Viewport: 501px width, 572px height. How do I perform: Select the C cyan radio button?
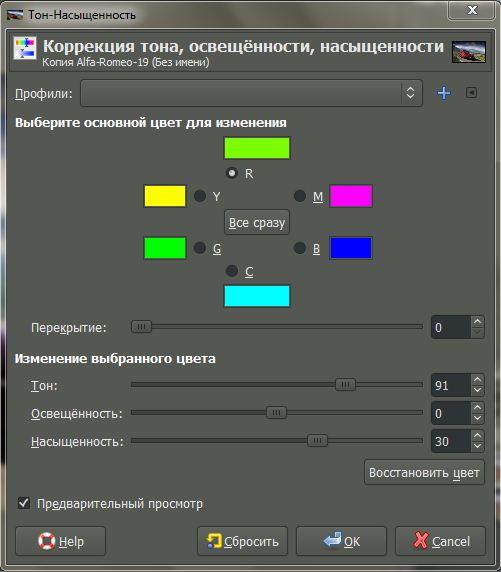[232, 271]
